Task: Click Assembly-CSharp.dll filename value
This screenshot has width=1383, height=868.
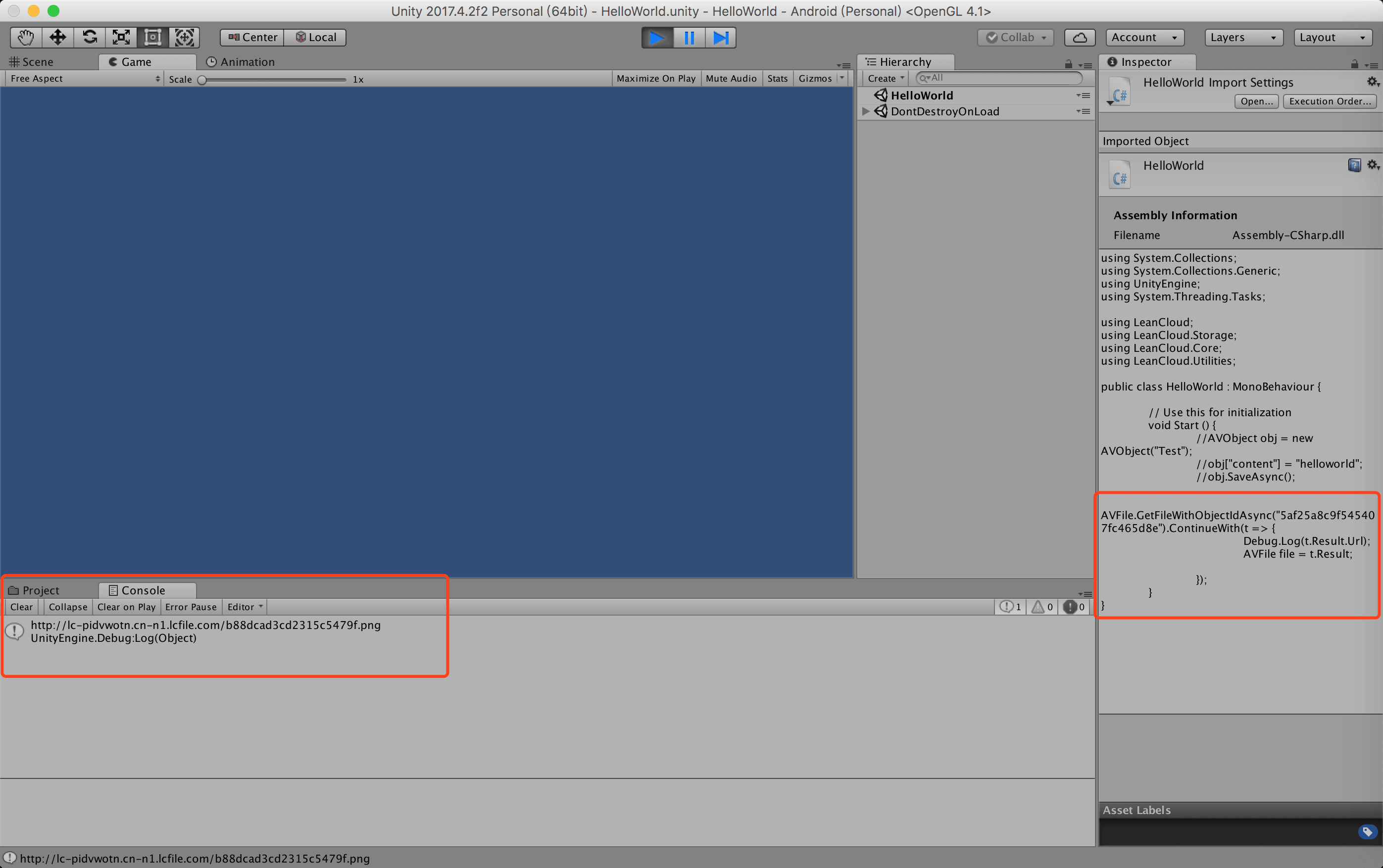Action: tap(1287, 236)
